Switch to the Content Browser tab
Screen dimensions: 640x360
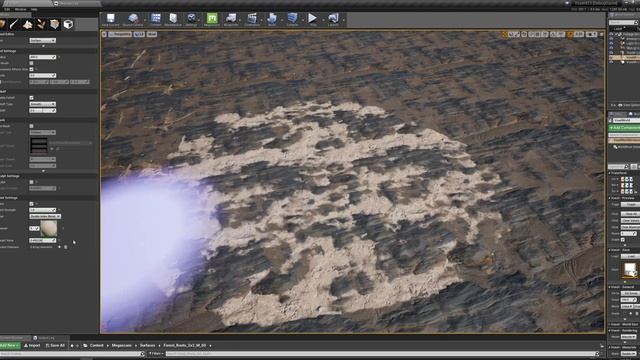12,338
